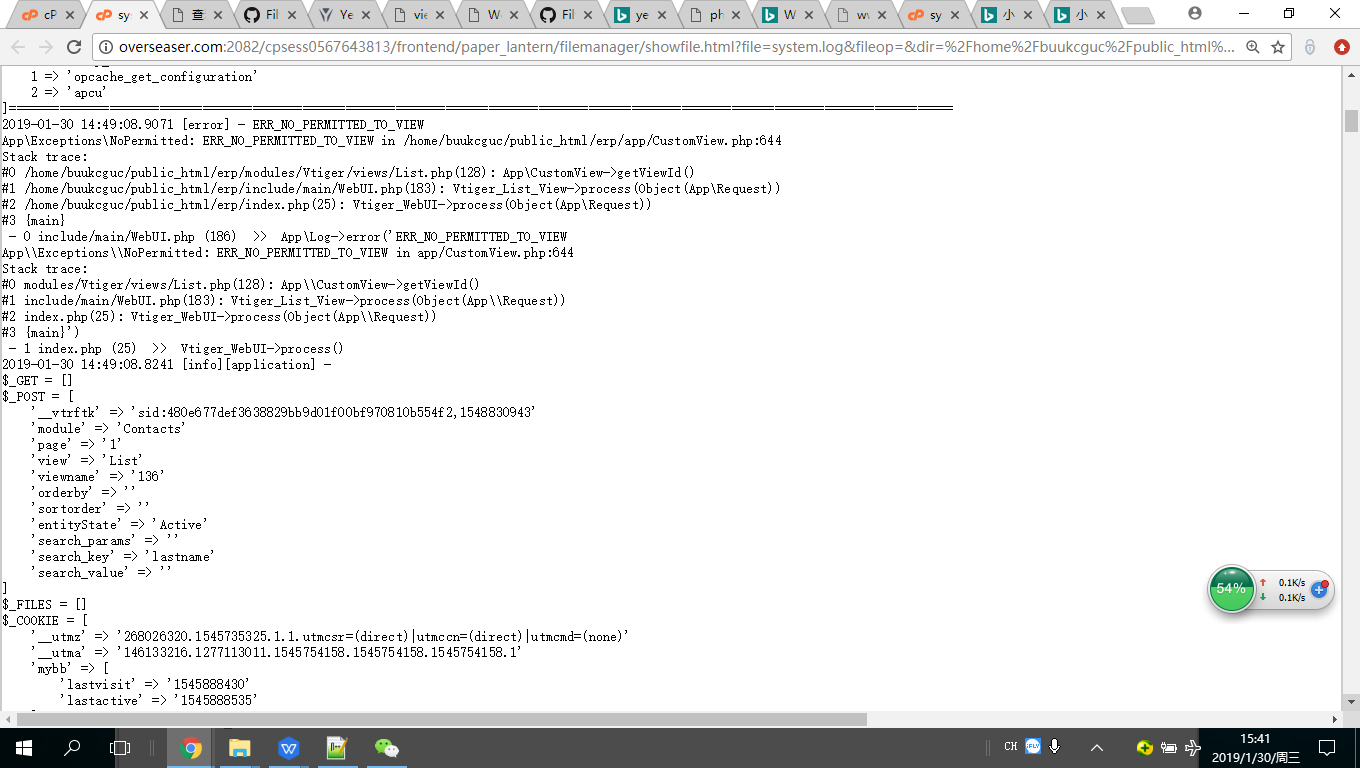Click the 54% floating network speed ball

tap(1232, 589)
